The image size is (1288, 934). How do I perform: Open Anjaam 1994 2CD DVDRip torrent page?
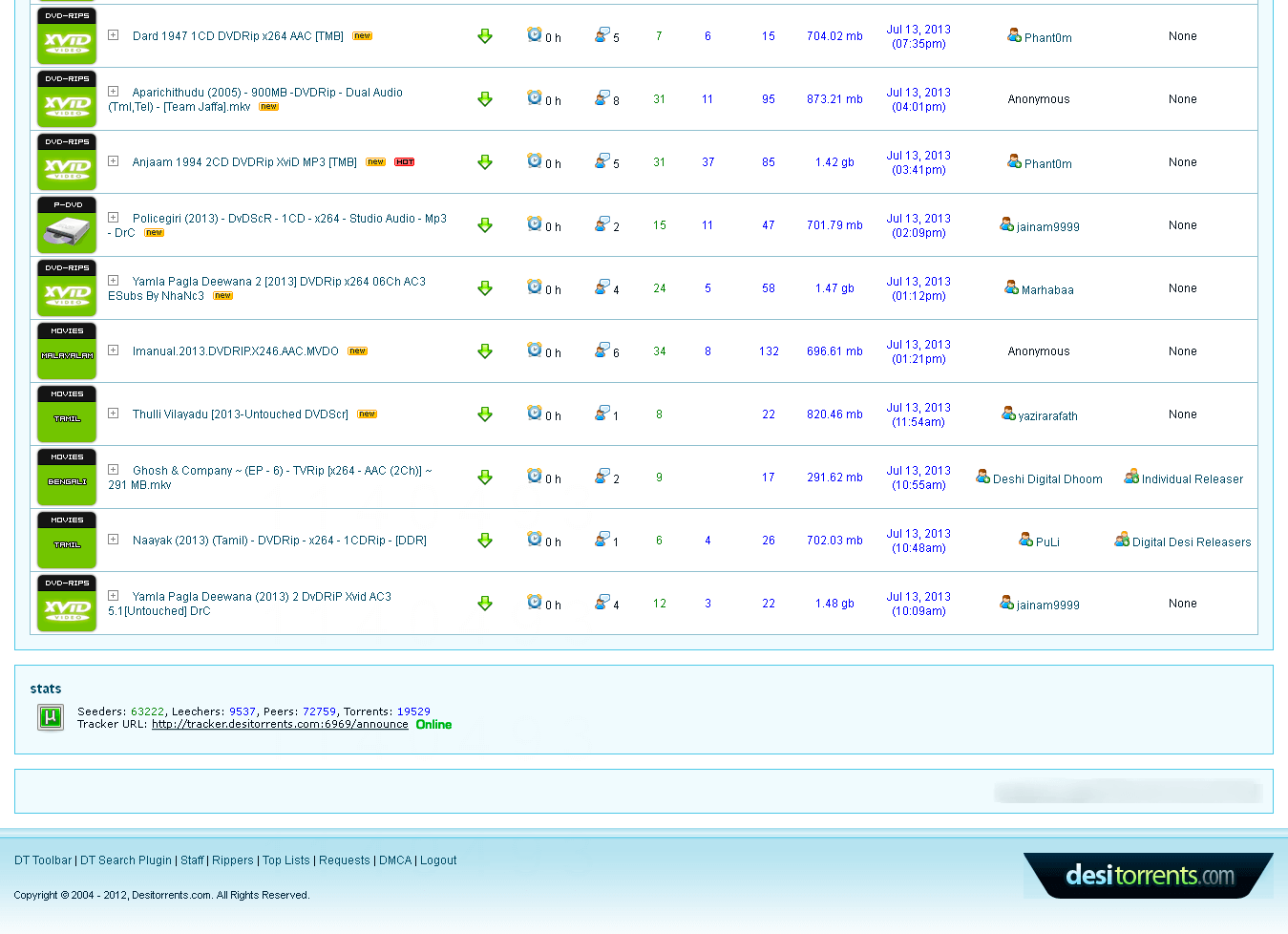pos(244,162)
